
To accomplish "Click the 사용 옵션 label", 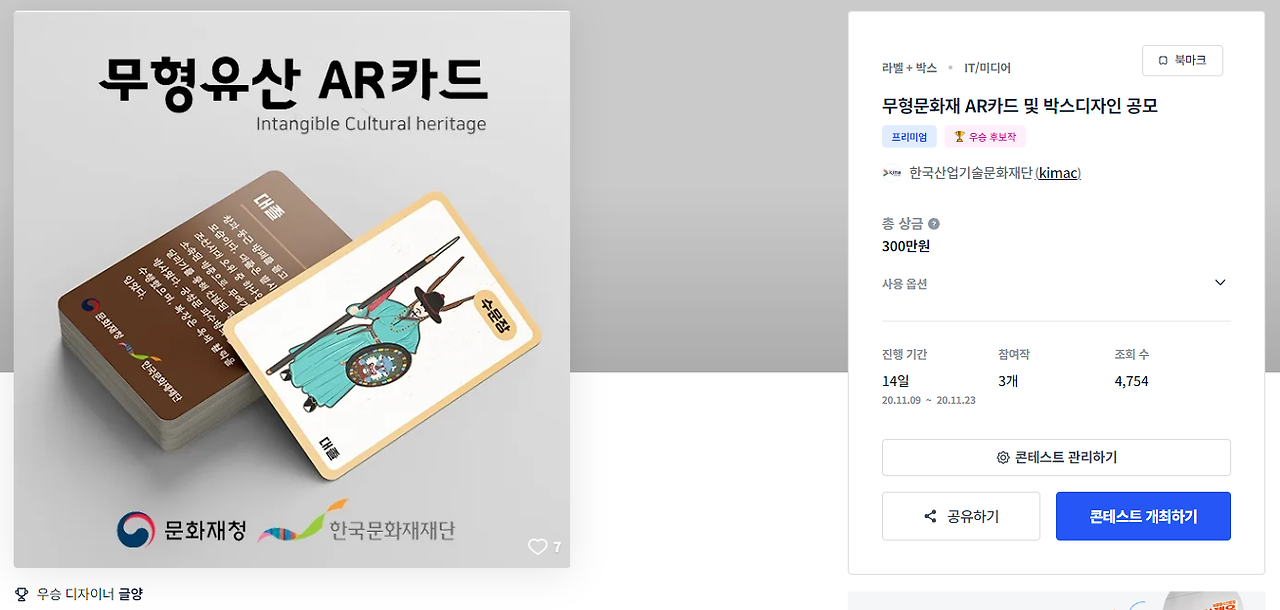I will (904, 284).
